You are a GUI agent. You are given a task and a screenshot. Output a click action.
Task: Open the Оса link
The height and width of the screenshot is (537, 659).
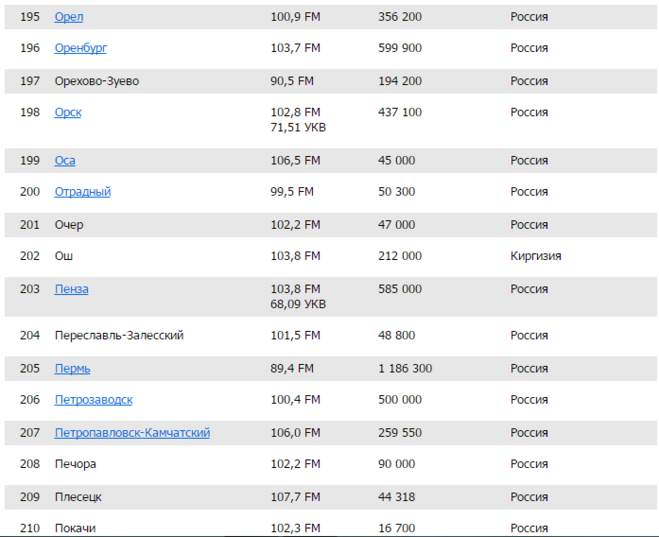tap(65, 161)
